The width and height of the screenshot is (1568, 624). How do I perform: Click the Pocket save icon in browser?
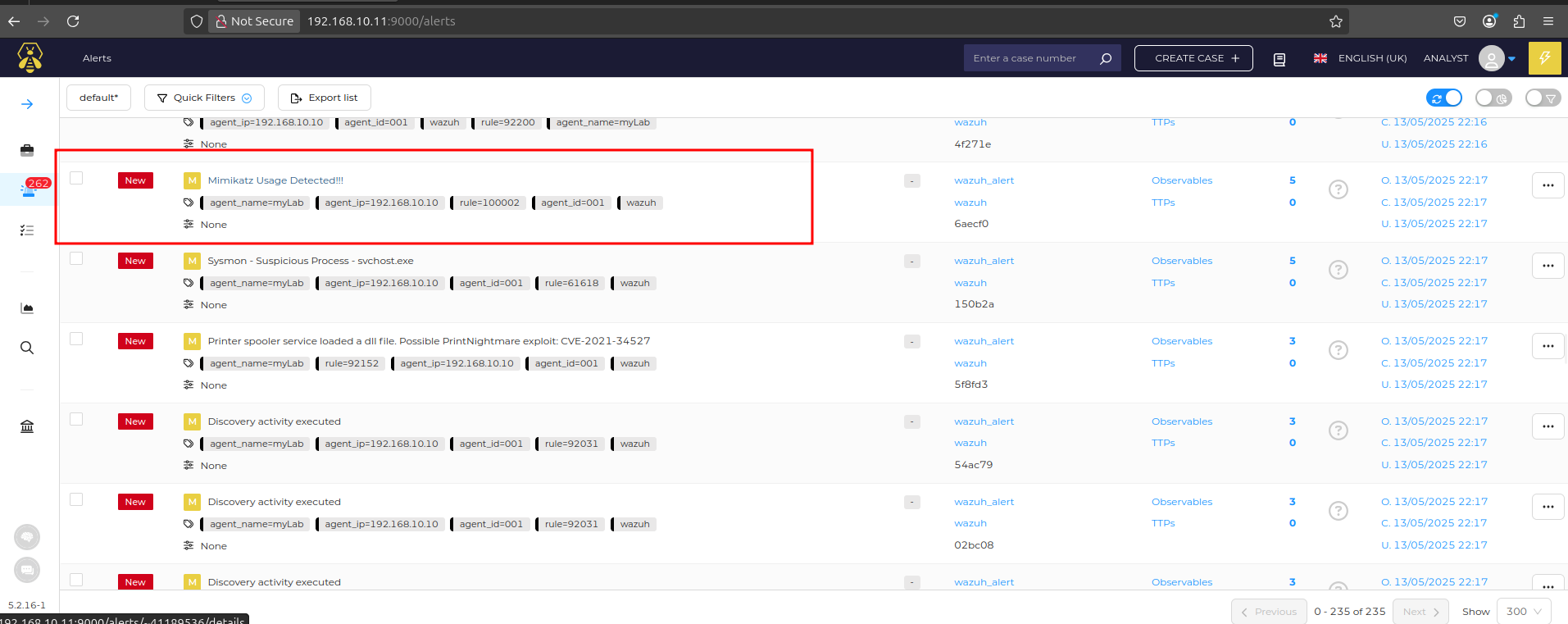[1460, 21]
